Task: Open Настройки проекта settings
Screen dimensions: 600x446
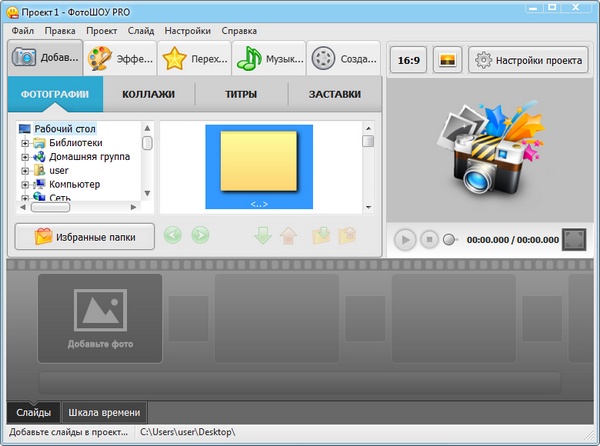Action: (x=526, y=60)
